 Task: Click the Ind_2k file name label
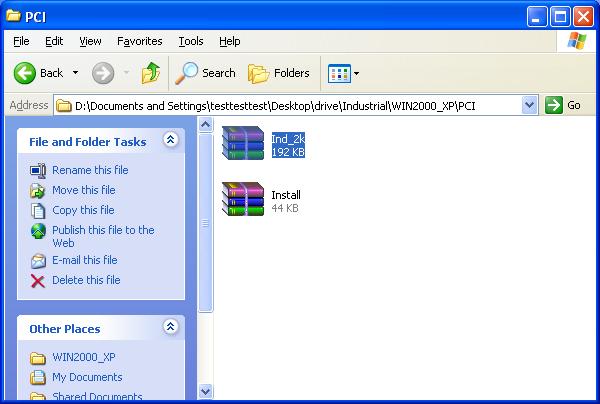288,139
